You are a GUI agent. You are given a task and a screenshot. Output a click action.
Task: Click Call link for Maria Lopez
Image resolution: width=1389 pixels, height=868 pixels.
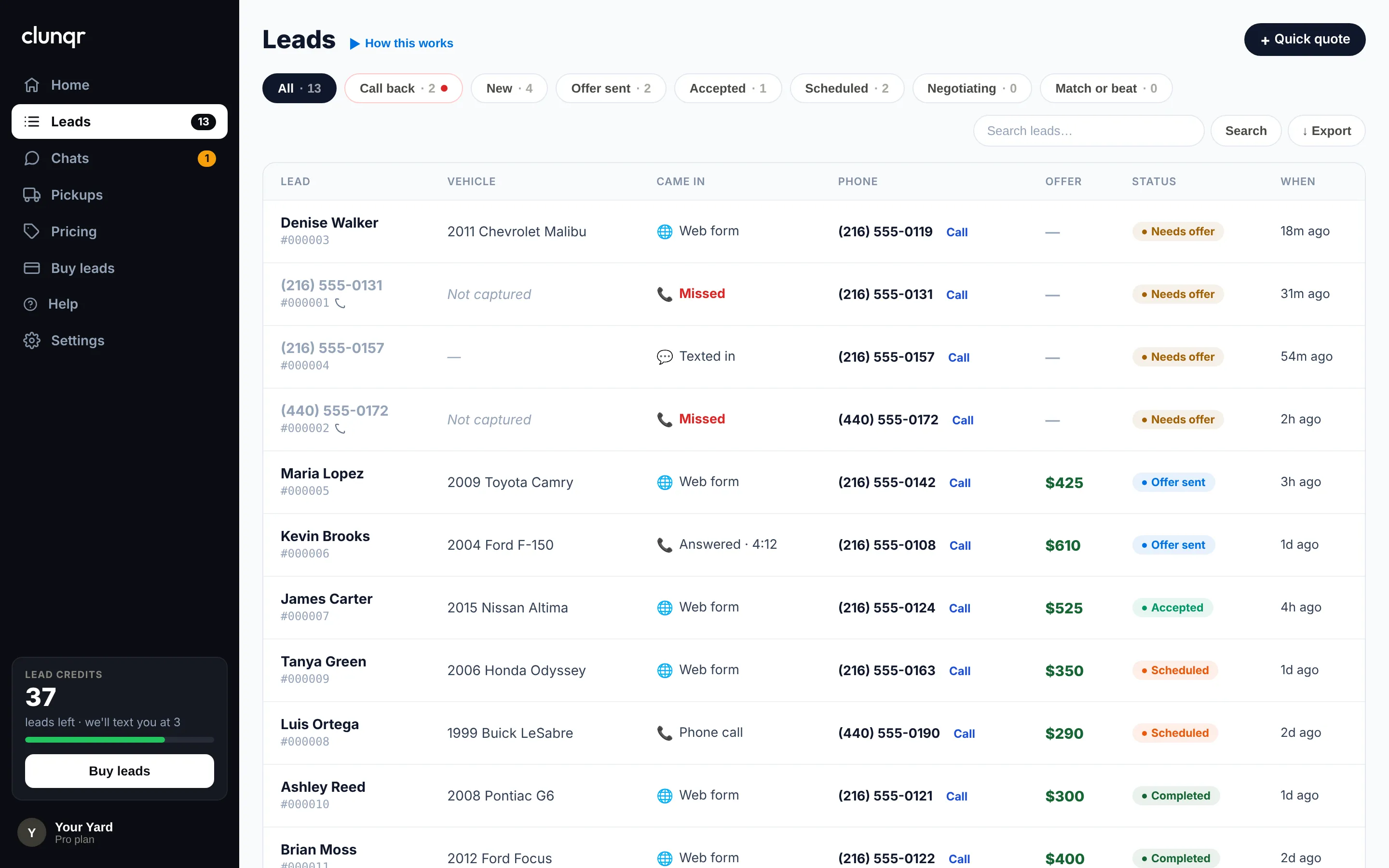[x=960, y=483]
